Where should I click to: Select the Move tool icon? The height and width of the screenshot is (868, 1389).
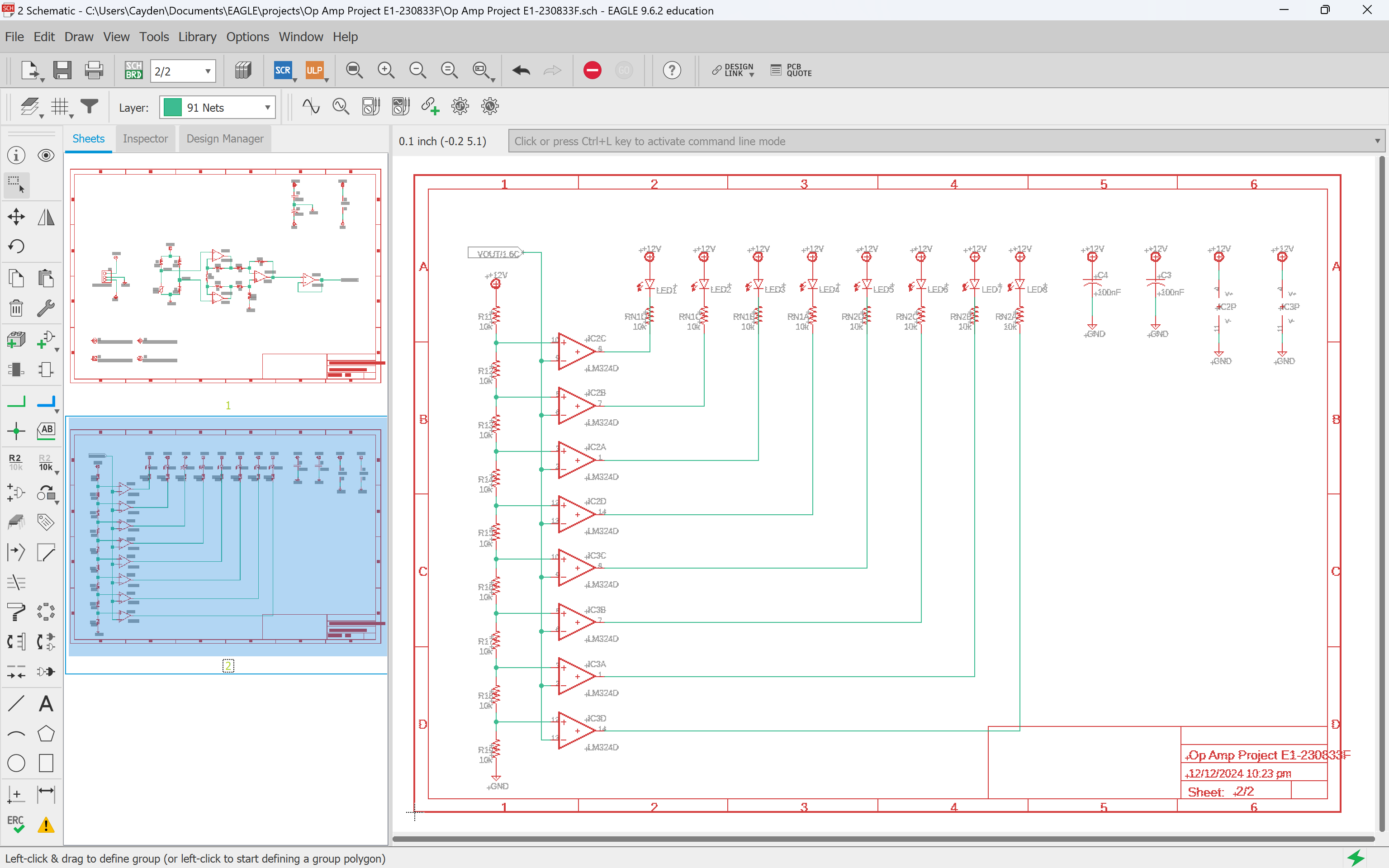click(x=16, y=216)
